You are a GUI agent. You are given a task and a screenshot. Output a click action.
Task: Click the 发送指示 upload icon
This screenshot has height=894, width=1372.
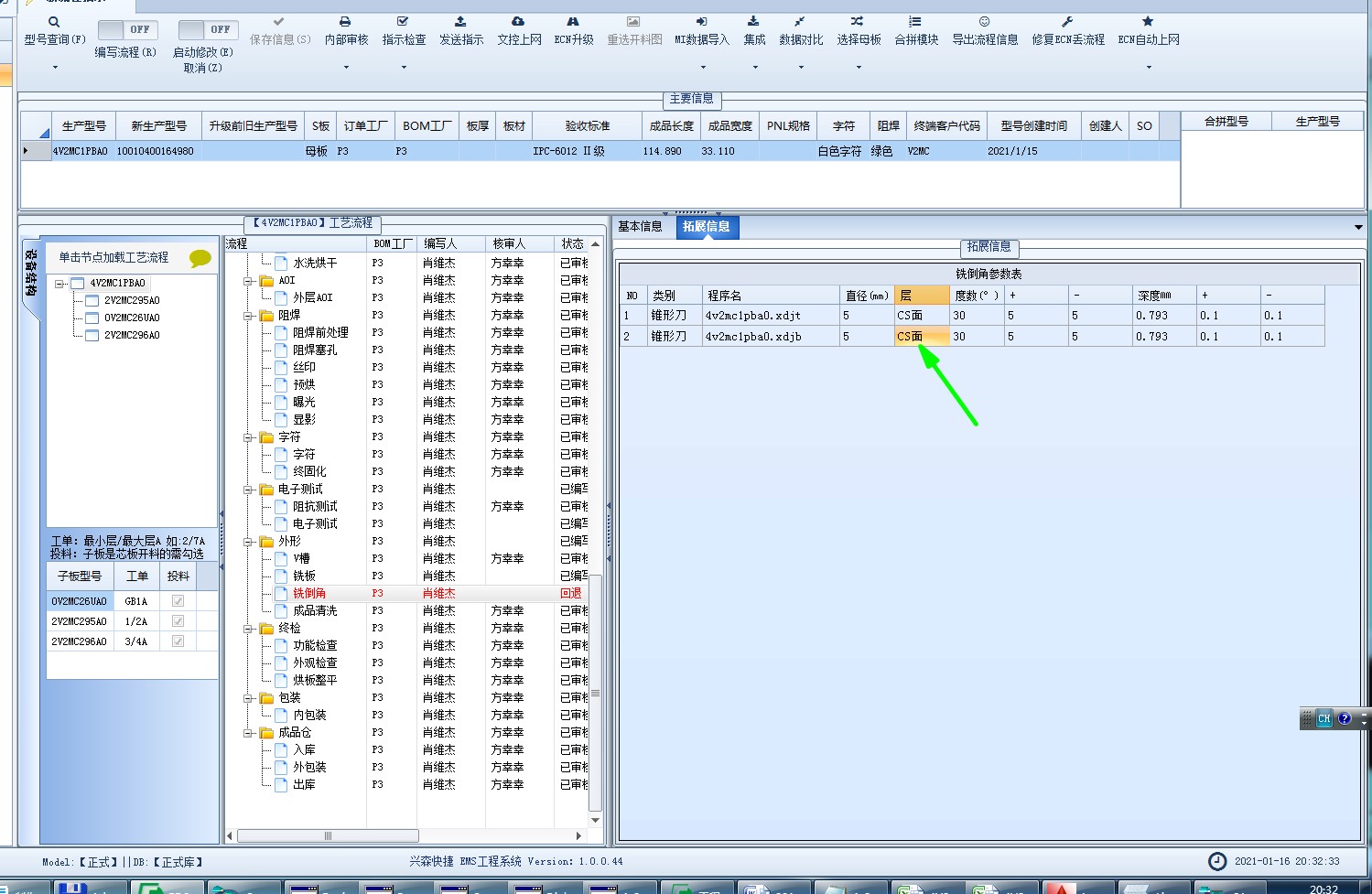coord(460,21)
